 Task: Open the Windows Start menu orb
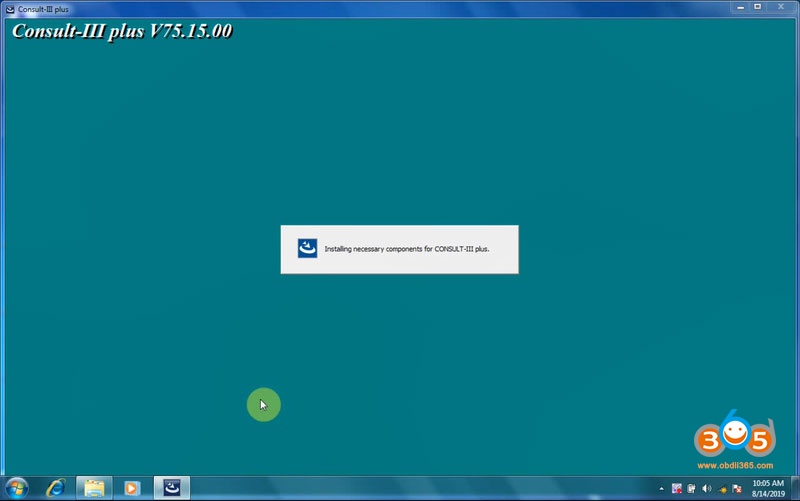(x=17, y=488)
